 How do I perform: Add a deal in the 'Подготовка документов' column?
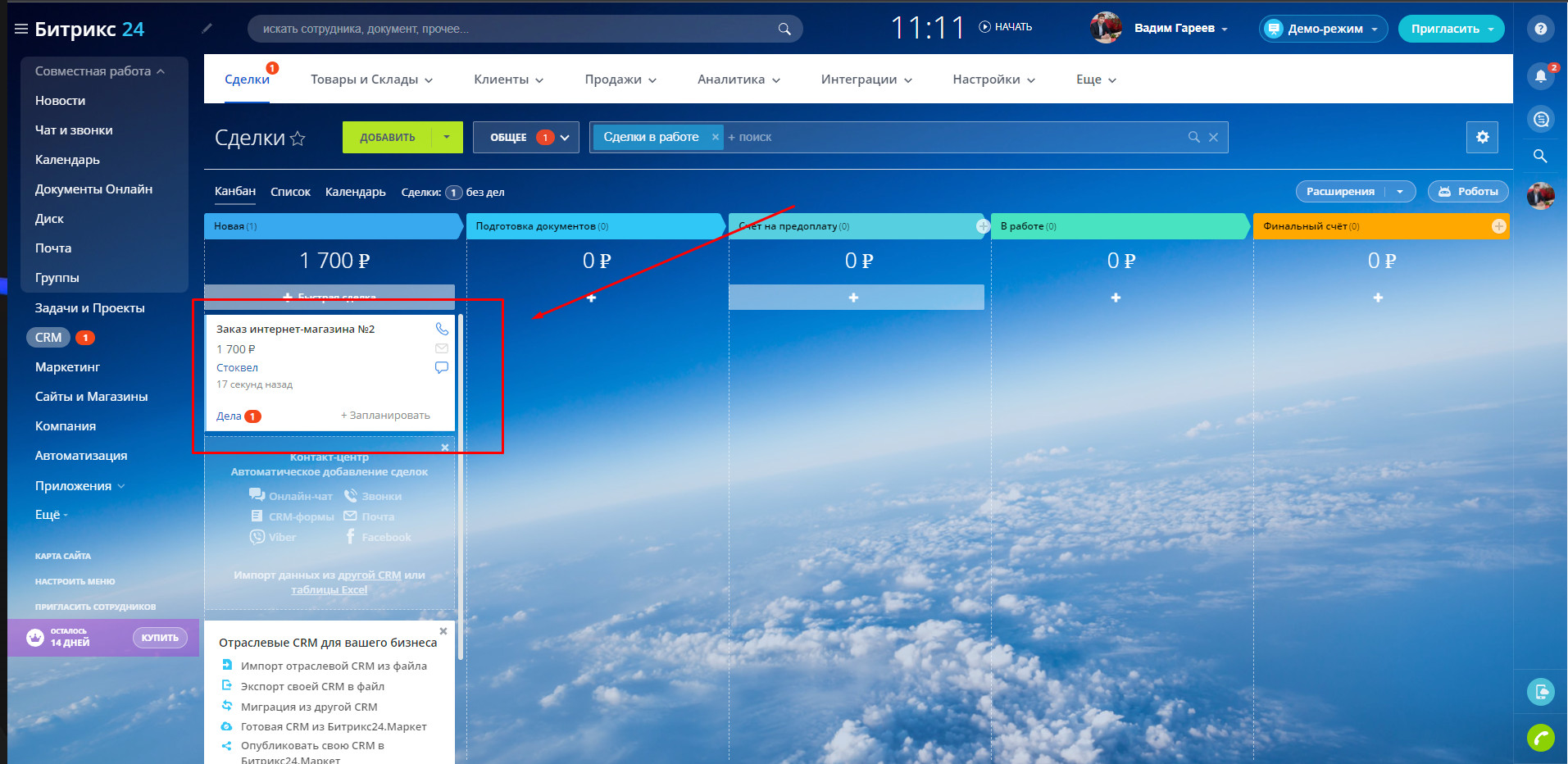pyautogui.click(x=592, y=298)
